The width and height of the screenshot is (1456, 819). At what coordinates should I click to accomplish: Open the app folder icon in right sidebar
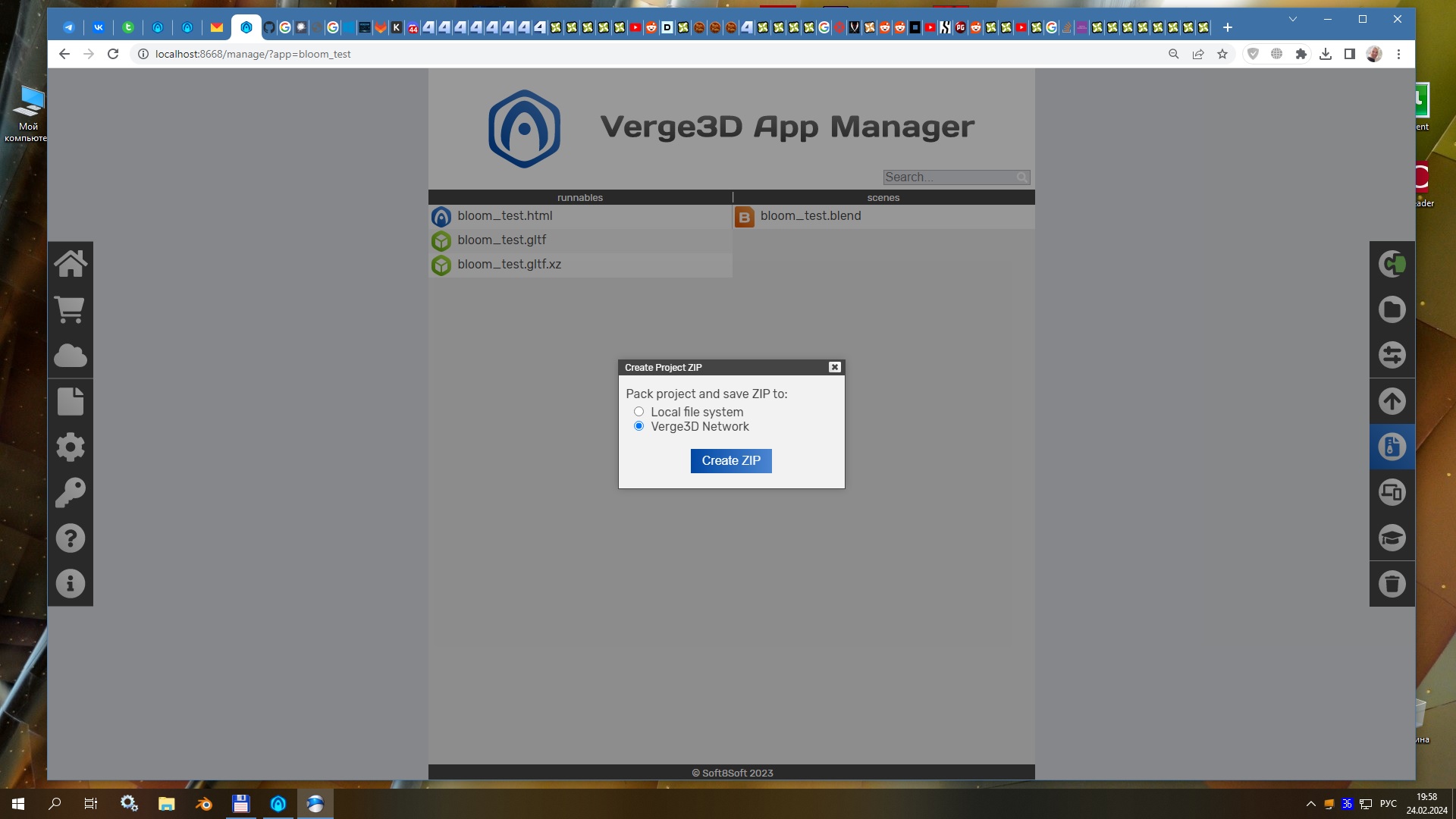(1392, 309)
